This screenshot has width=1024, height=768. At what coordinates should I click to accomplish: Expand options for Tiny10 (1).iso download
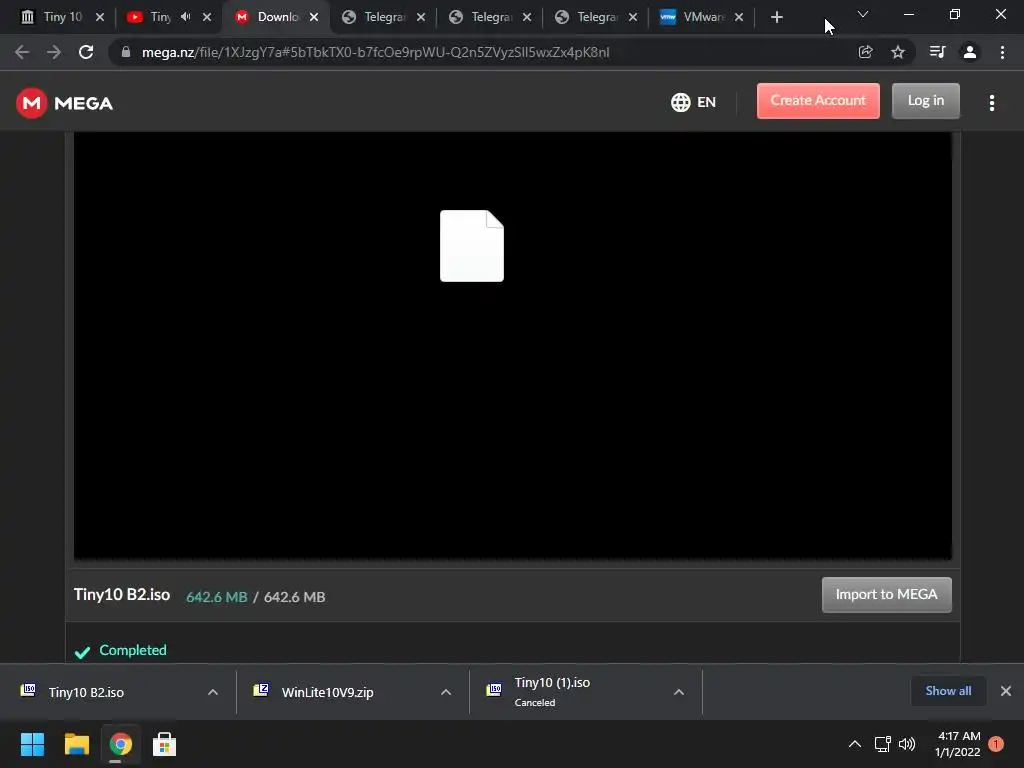[x=679, y=692]
